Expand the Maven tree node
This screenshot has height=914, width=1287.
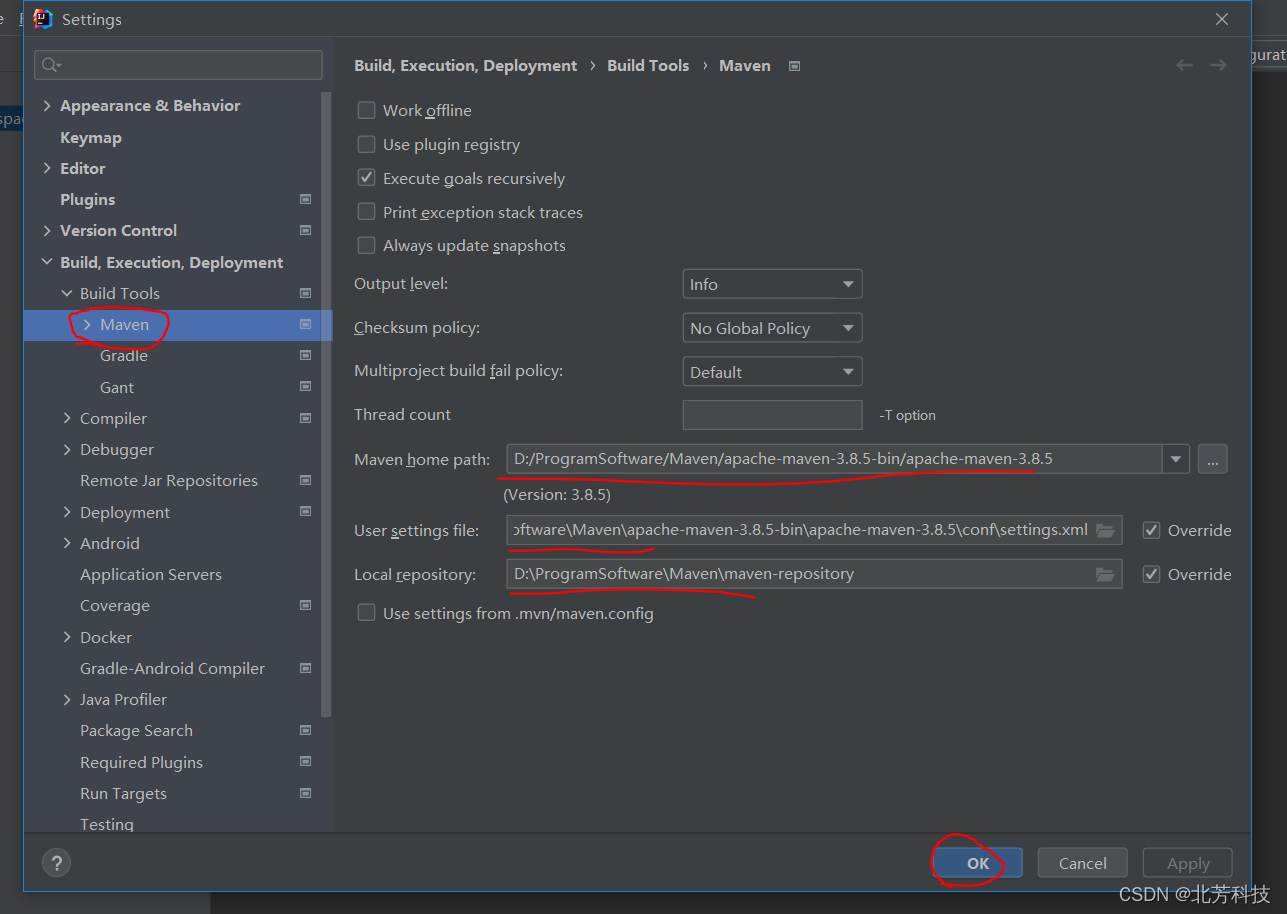coord(87,324)
